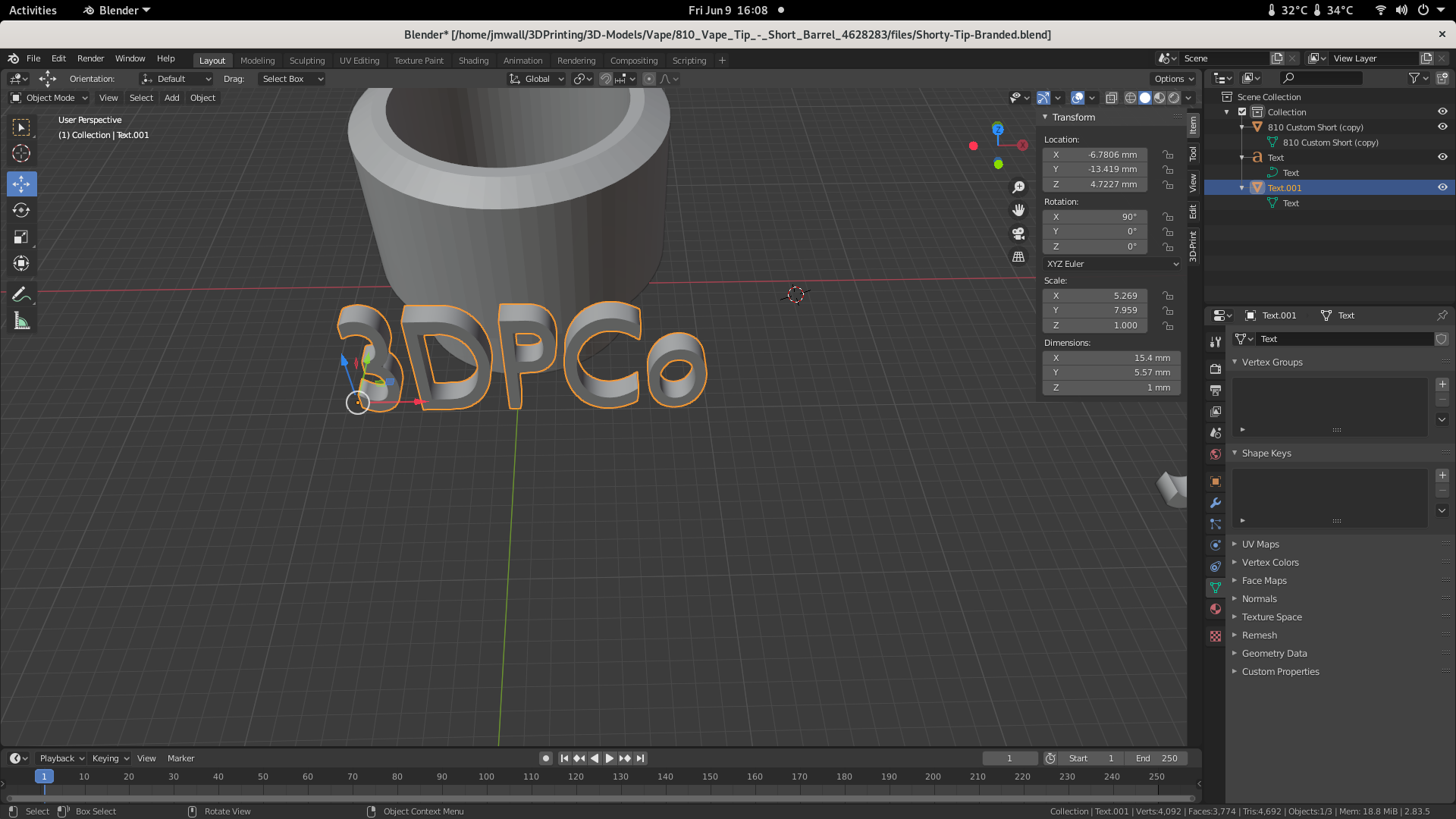Screen dimensions: 1456x819
Task: Toggle lock on Rotation X
Action: pos(1168,217)
